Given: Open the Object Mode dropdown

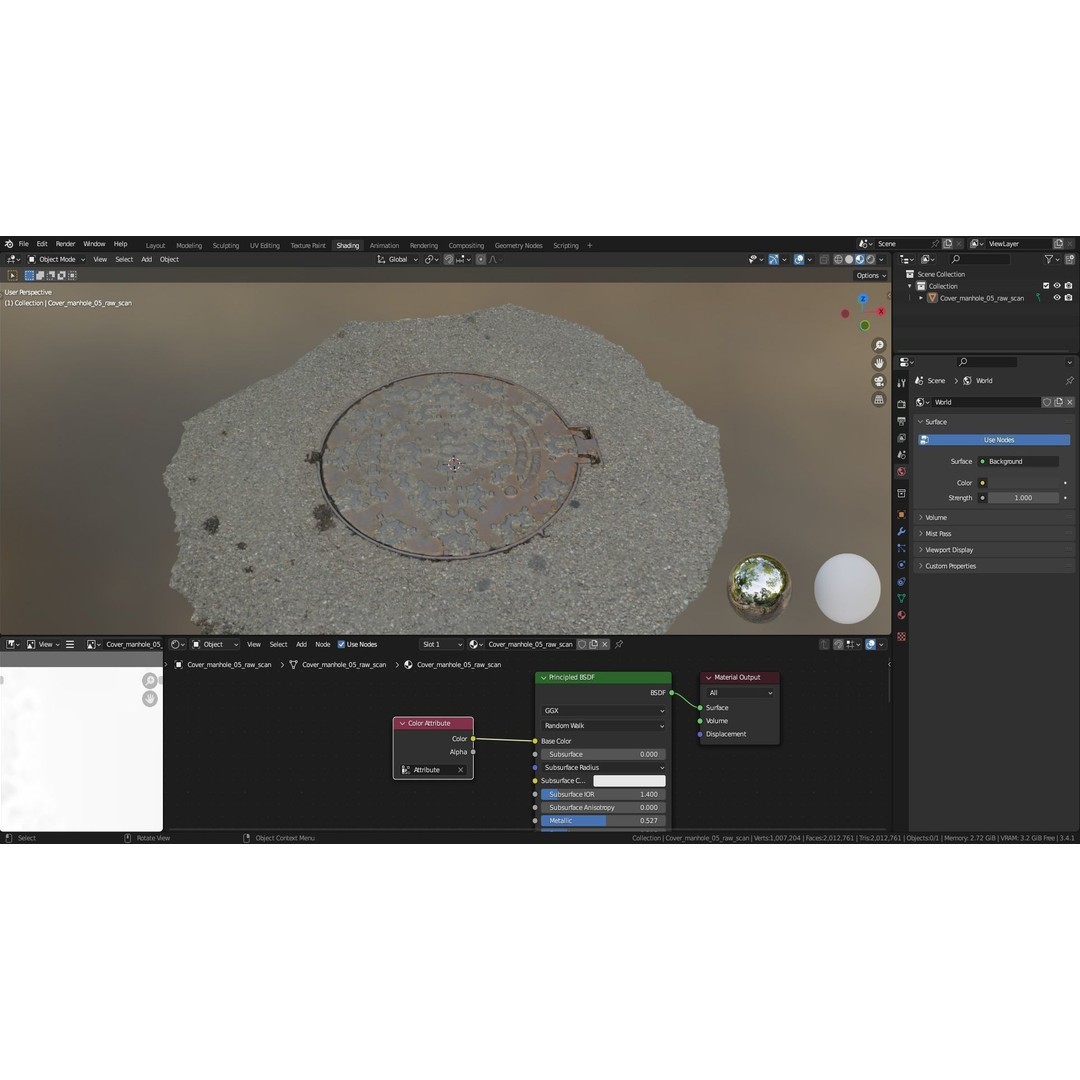Looking at the screenshot, I should click(56, 260).
